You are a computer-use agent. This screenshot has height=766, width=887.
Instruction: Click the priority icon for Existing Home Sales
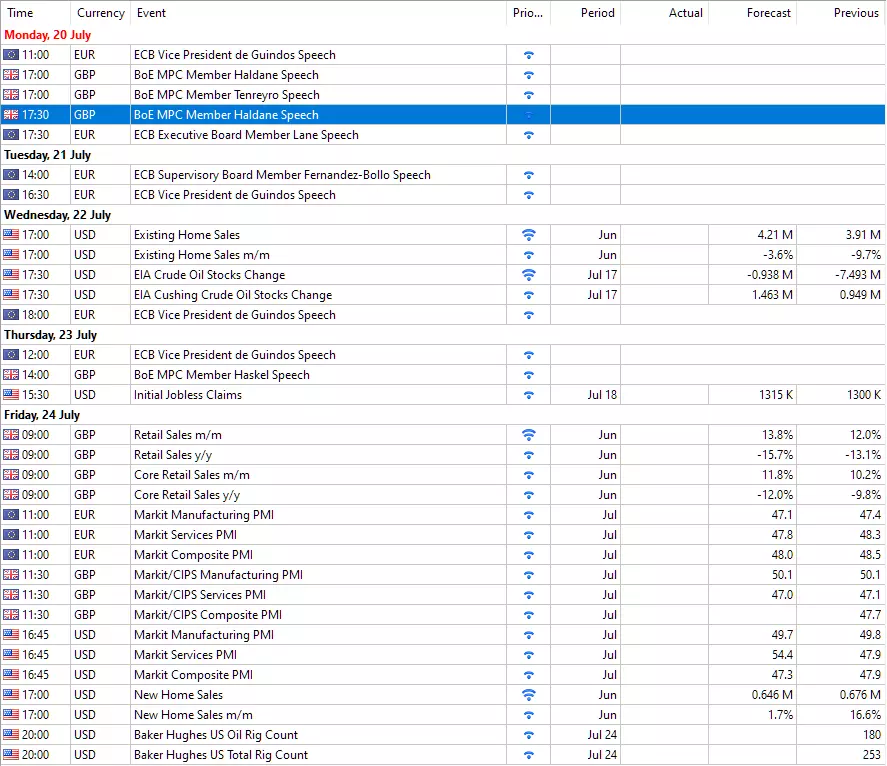pos(528,235)
